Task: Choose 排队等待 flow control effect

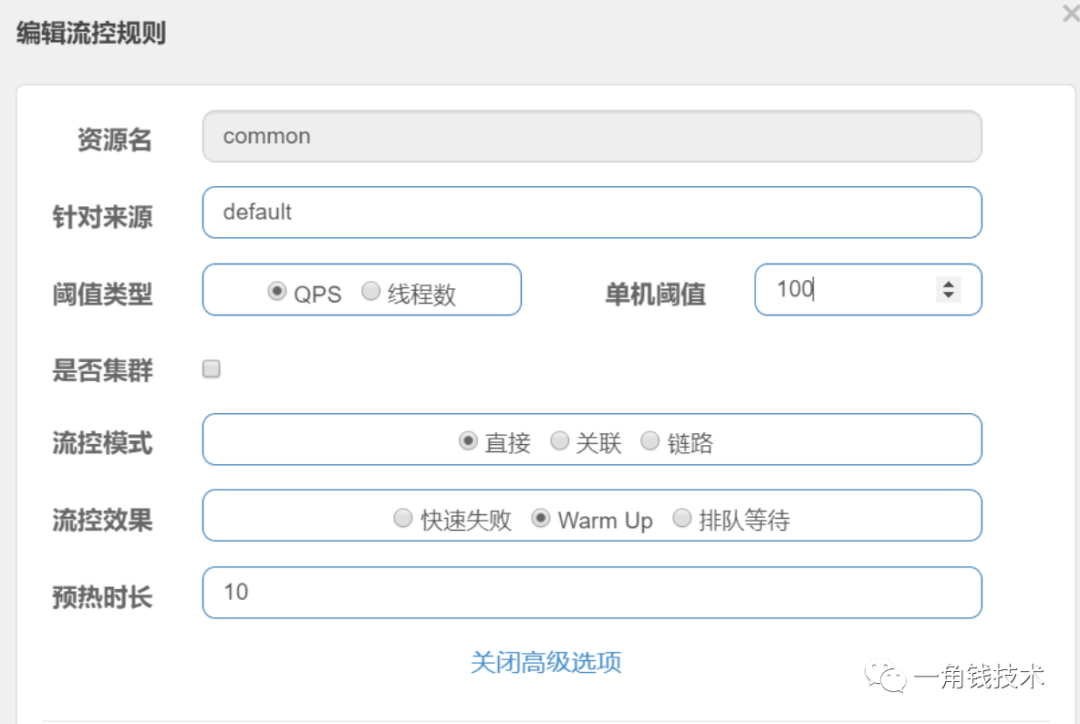Action: pos(682,518)
